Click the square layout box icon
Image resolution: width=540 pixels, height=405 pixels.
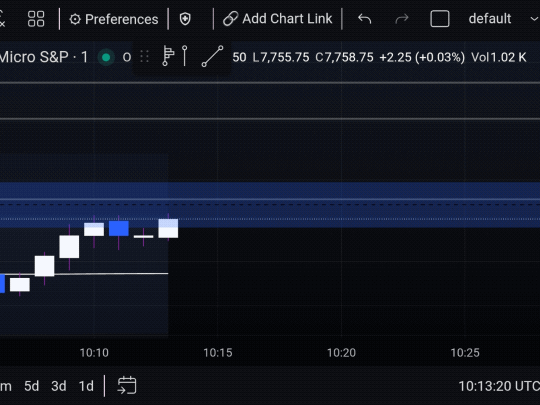pyautogui.click(x=440, y=19)
